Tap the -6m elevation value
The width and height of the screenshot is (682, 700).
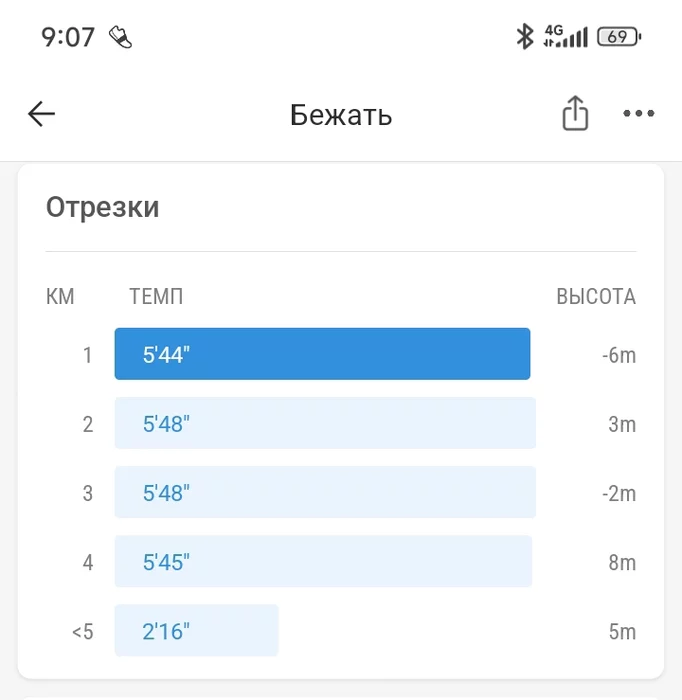pos(619,355)
